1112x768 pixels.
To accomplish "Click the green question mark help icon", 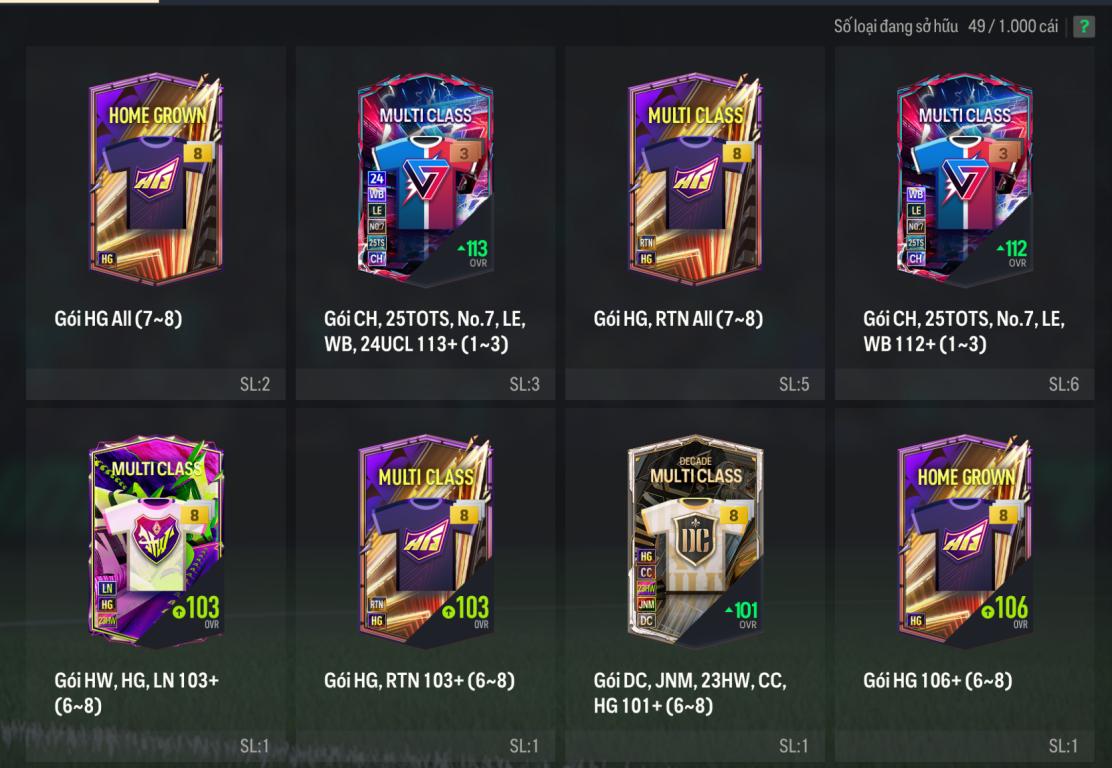I will (x=1083, y=27).
